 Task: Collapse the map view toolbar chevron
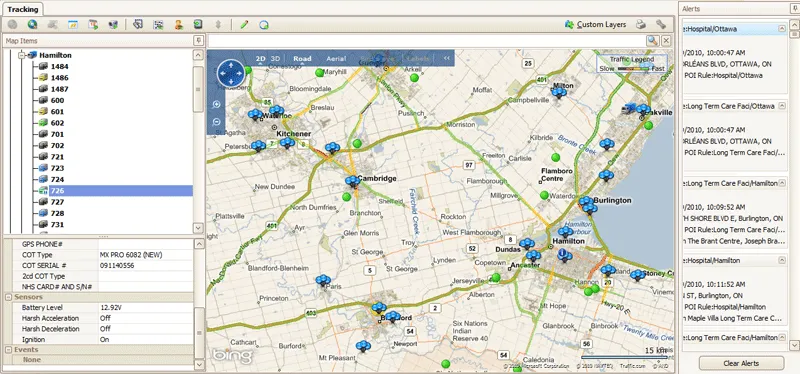point(447,58)
